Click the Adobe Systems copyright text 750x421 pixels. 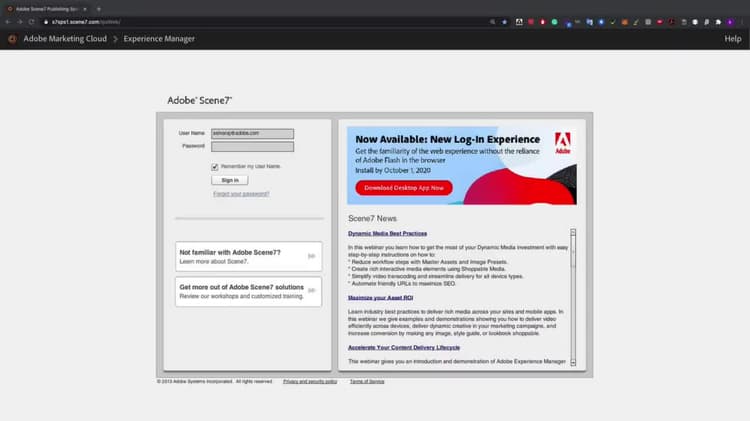(215, 381)
